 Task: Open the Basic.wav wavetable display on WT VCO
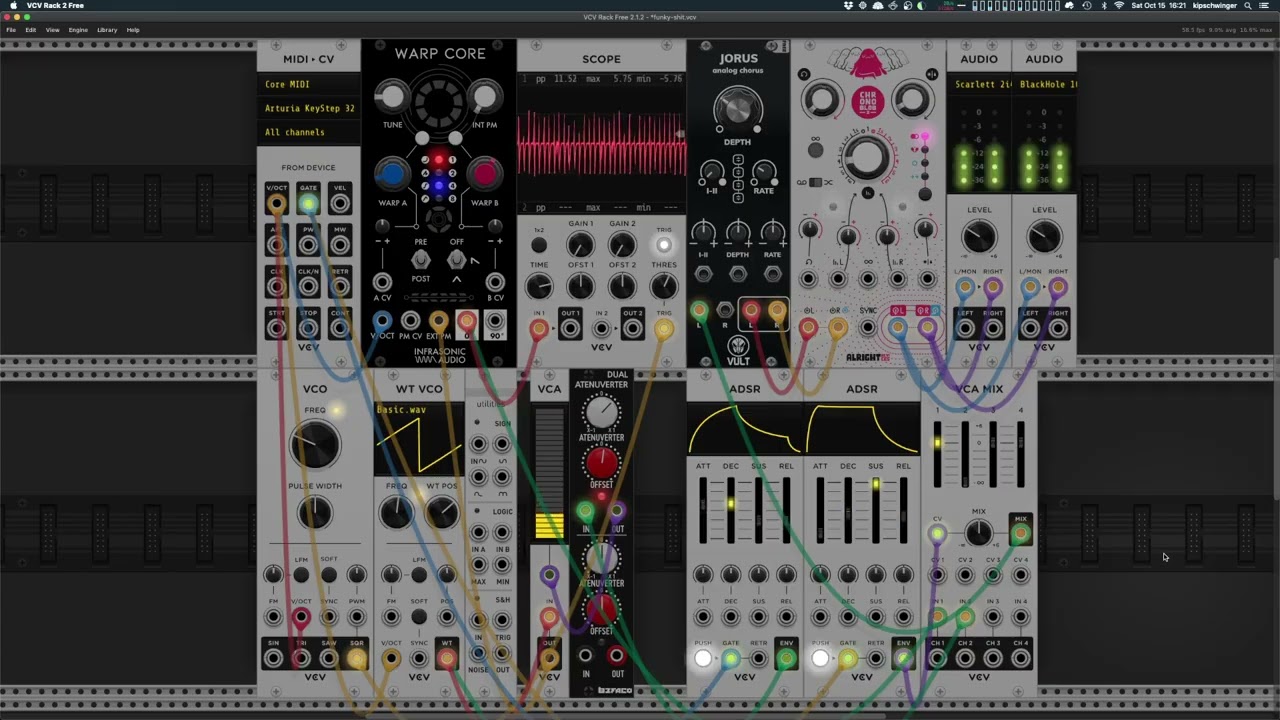click(420, 439)
